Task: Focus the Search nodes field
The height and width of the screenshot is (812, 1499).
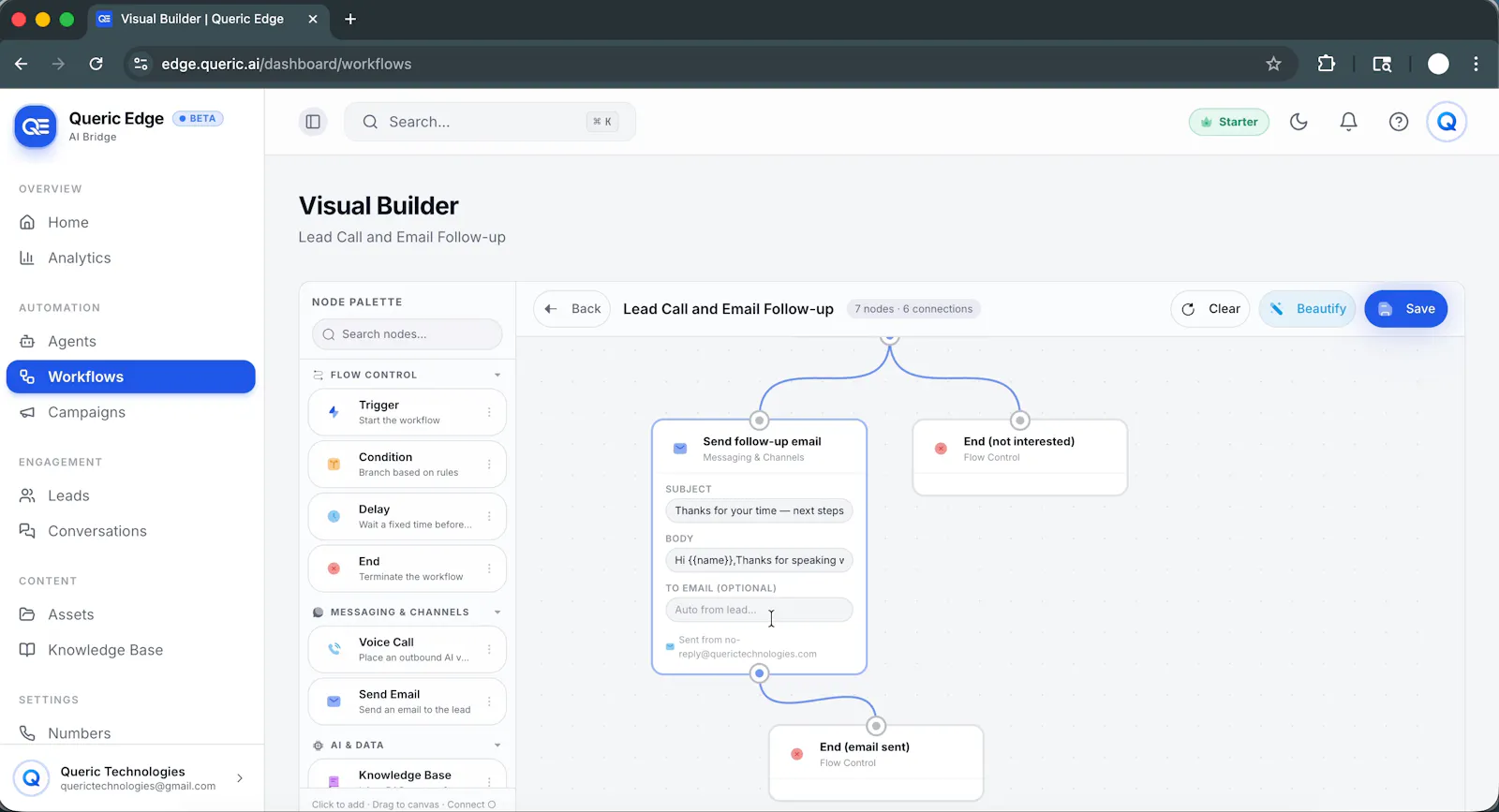Action: click(x=407, y=334)
